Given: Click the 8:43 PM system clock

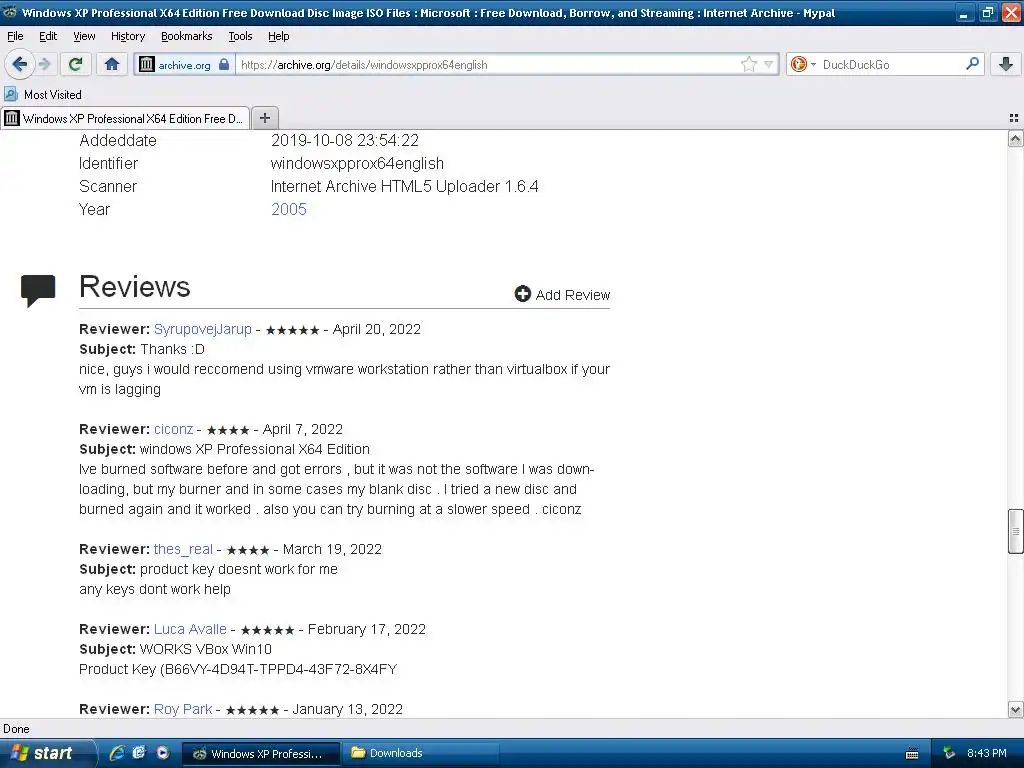Looking at the screenshot, I should (986, 753).
